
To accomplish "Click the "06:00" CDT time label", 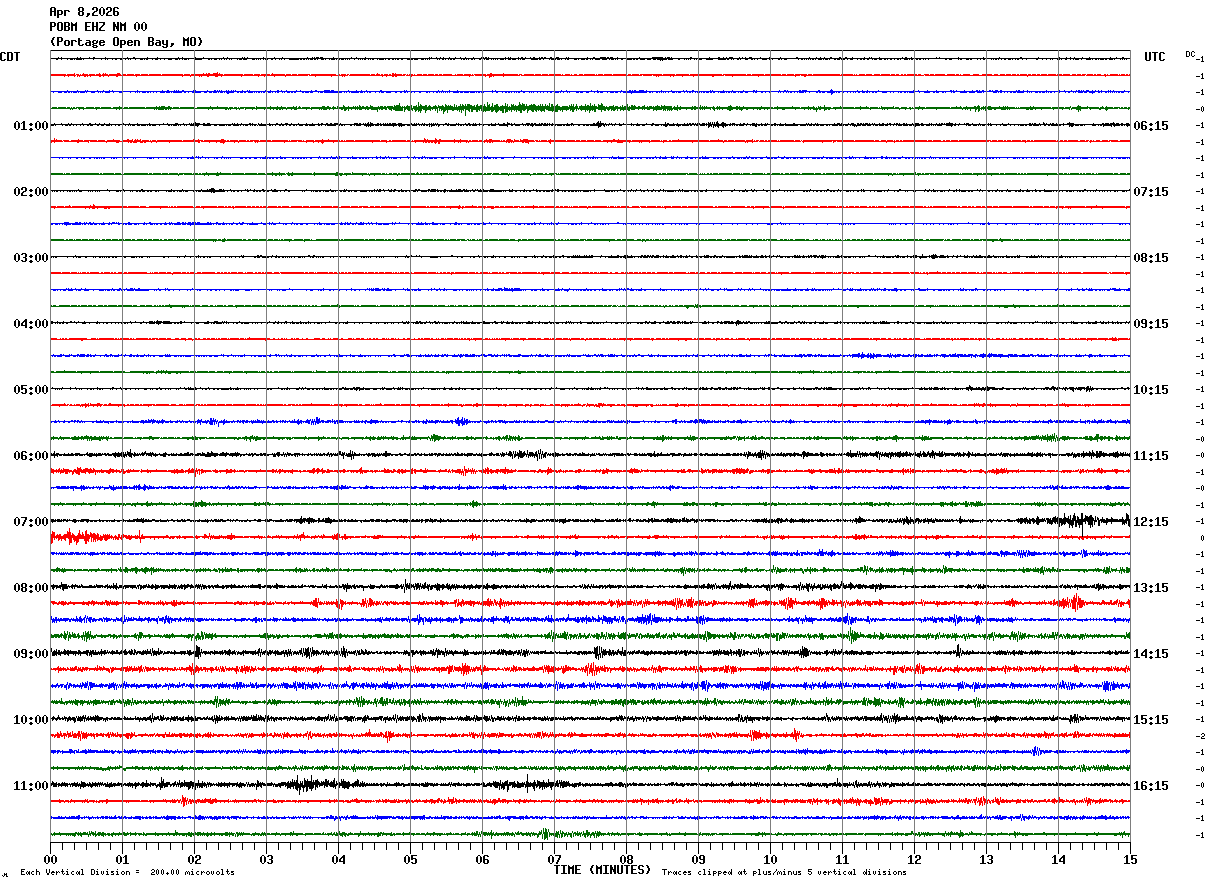I will click(x=31, y=456).
